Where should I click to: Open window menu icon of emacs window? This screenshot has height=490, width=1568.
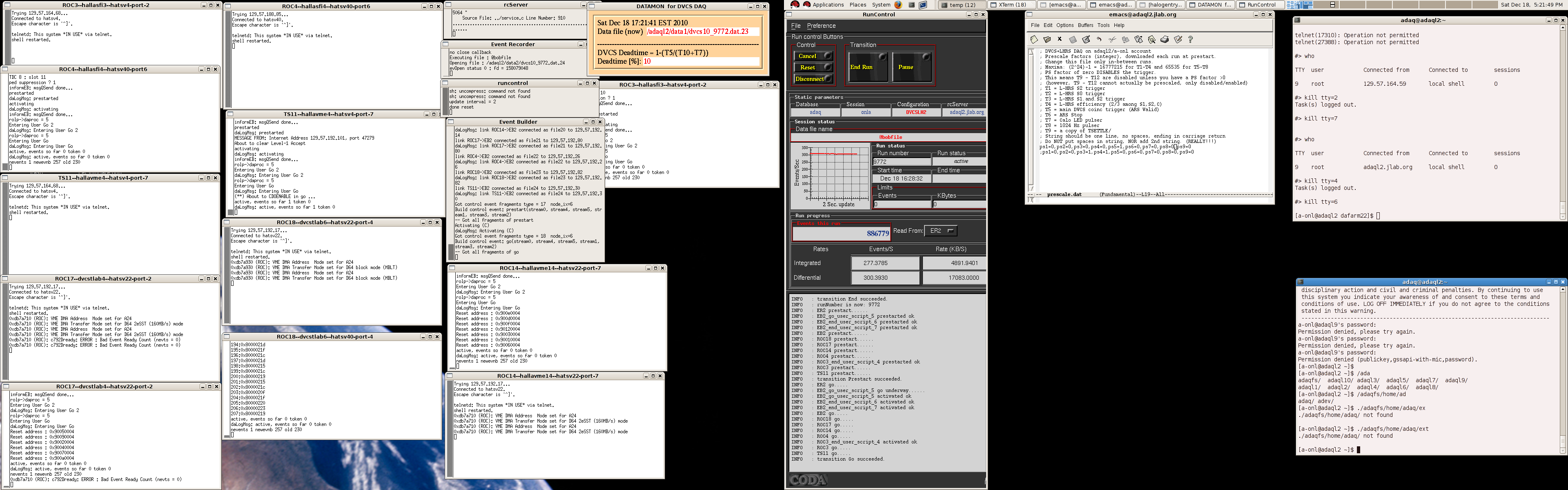(x=1030, y=15)
